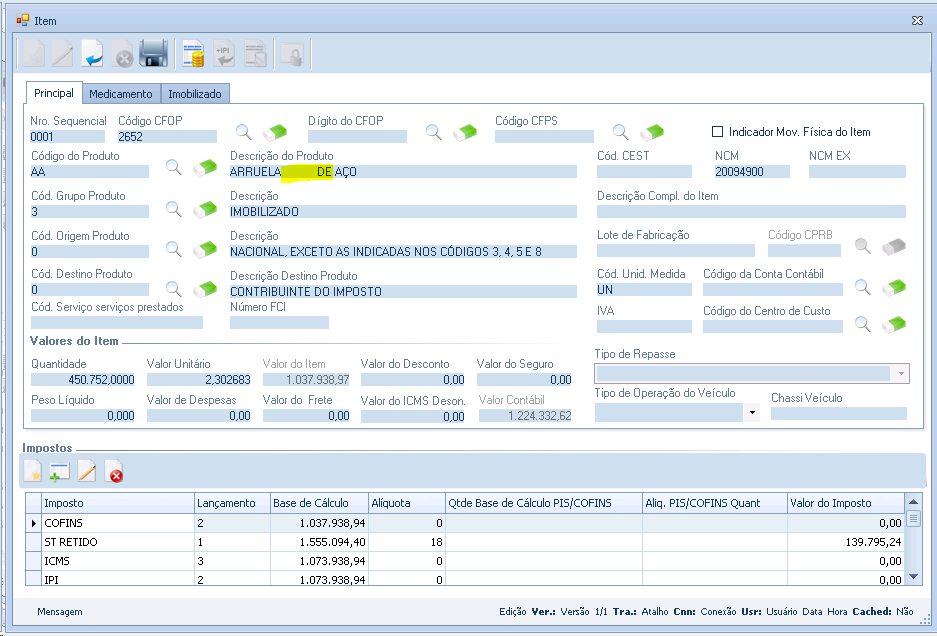This screenshot has height=636, width=937.
Task: Click the magnifier beside Código CFOP
Action: (243, 132)
